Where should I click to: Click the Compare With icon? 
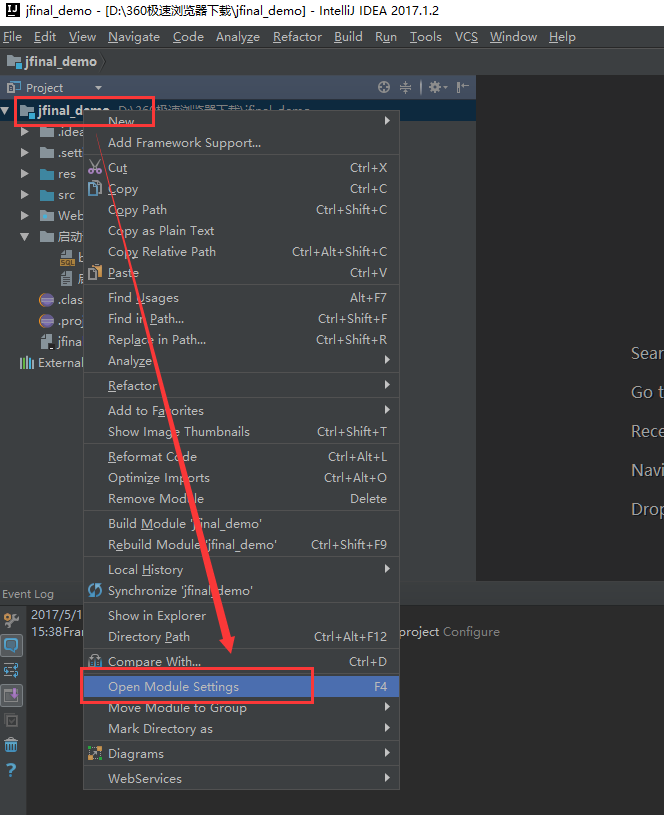(95, 661)
